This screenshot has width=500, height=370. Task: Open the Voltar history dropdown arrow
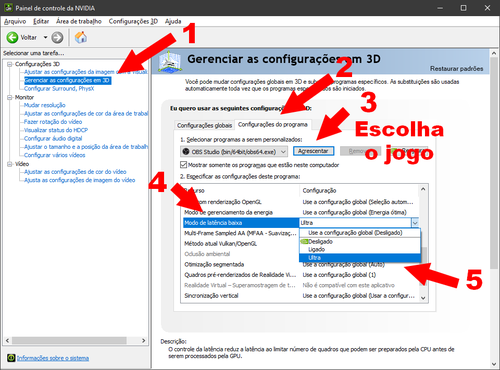tap(45, 37)
